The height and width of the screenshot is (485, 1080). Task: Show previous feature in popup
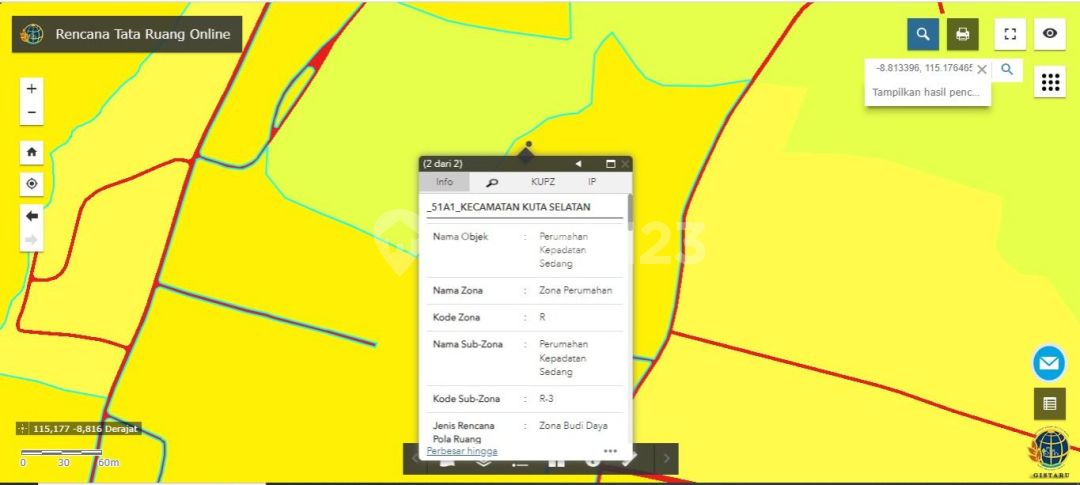click(578, 163)
